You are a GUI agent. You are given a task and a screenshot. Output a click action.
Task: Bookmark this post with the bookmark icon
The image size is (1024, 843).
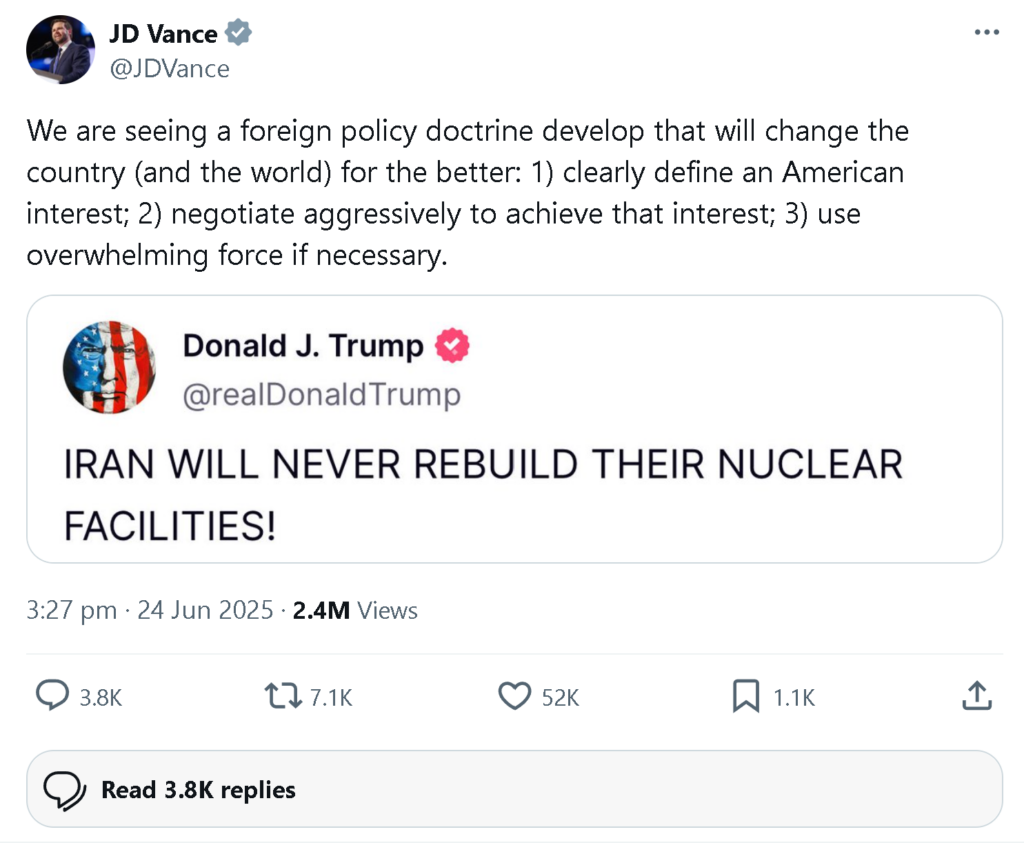[x=746, y=696]
